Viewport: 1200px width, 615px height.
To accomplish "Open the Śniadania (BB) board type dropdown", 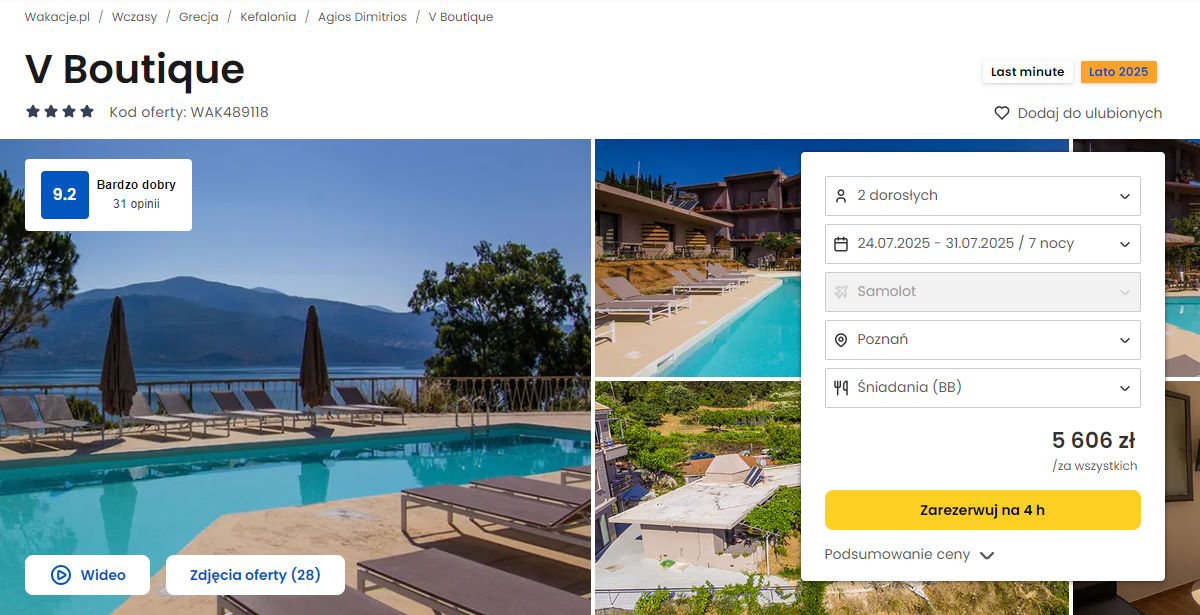I will [983, 388].
